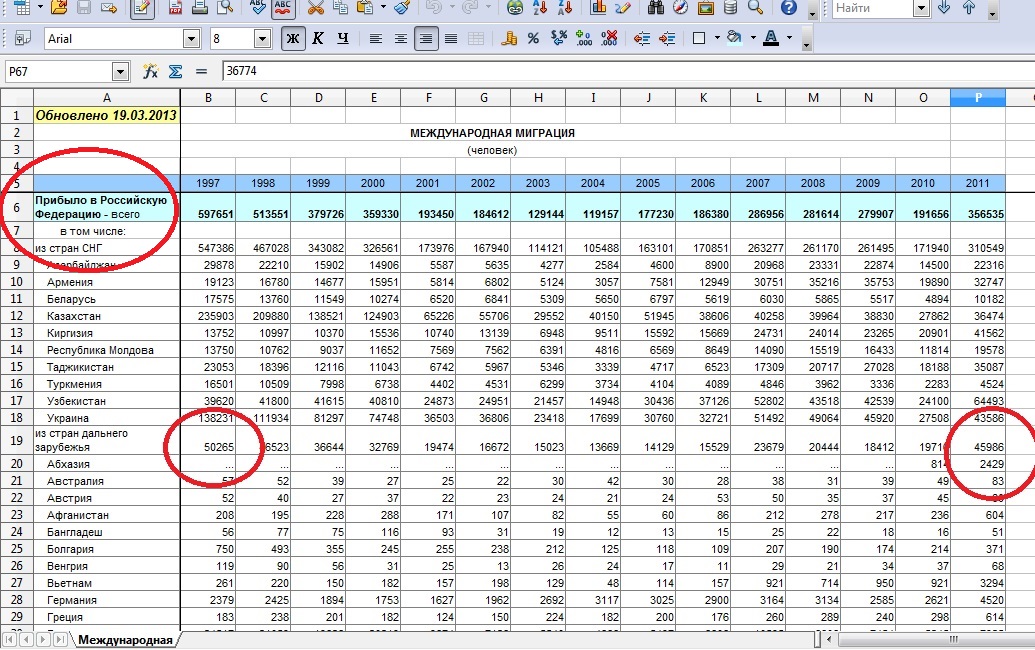Select column P header
The width and height of the screenshot is (1035, 650).
[x=977, y=97]
